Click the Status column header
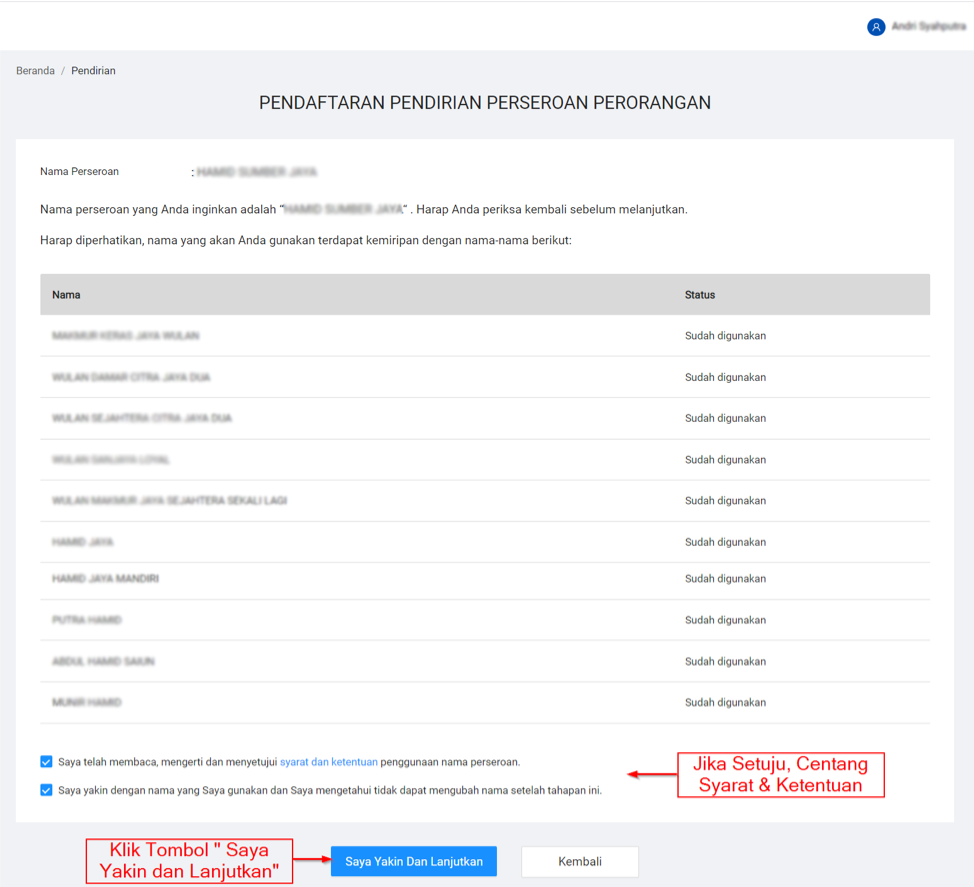This screenshot has width=974, height=887. (699, 295)
